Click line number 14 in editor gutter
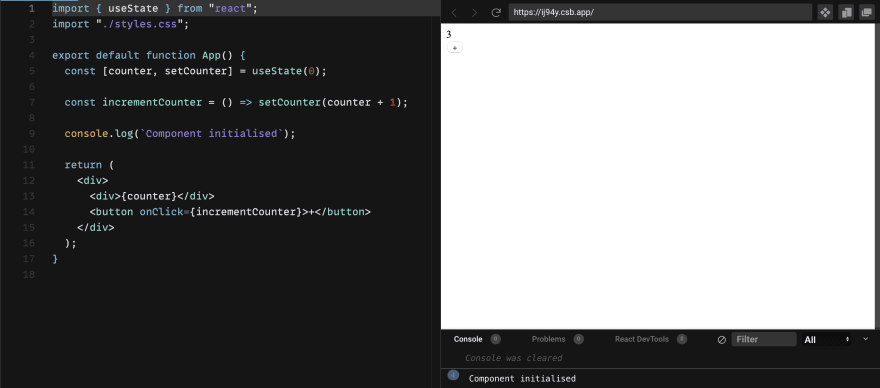This screenshot has height=388, width=880. [29, 212]
